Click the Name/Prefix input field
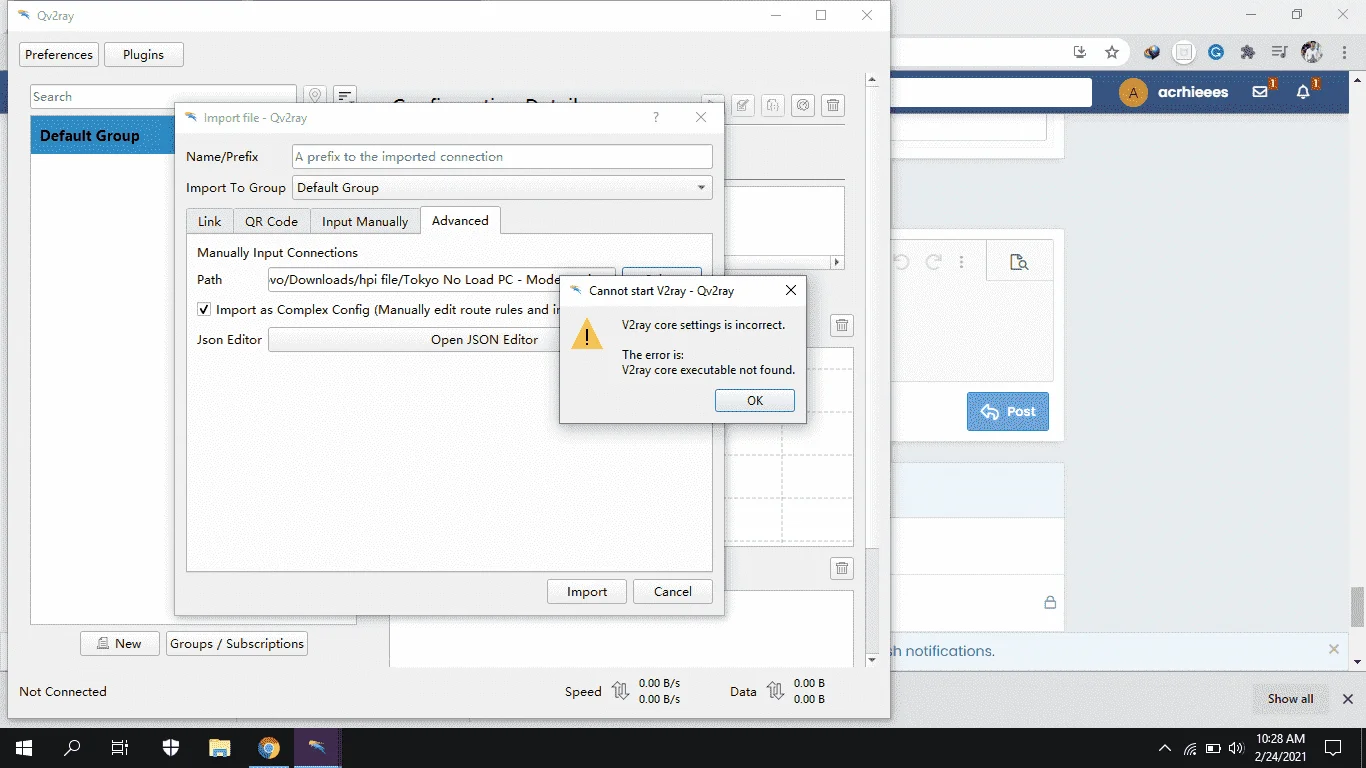The image size is (1366, 768). 502,156
